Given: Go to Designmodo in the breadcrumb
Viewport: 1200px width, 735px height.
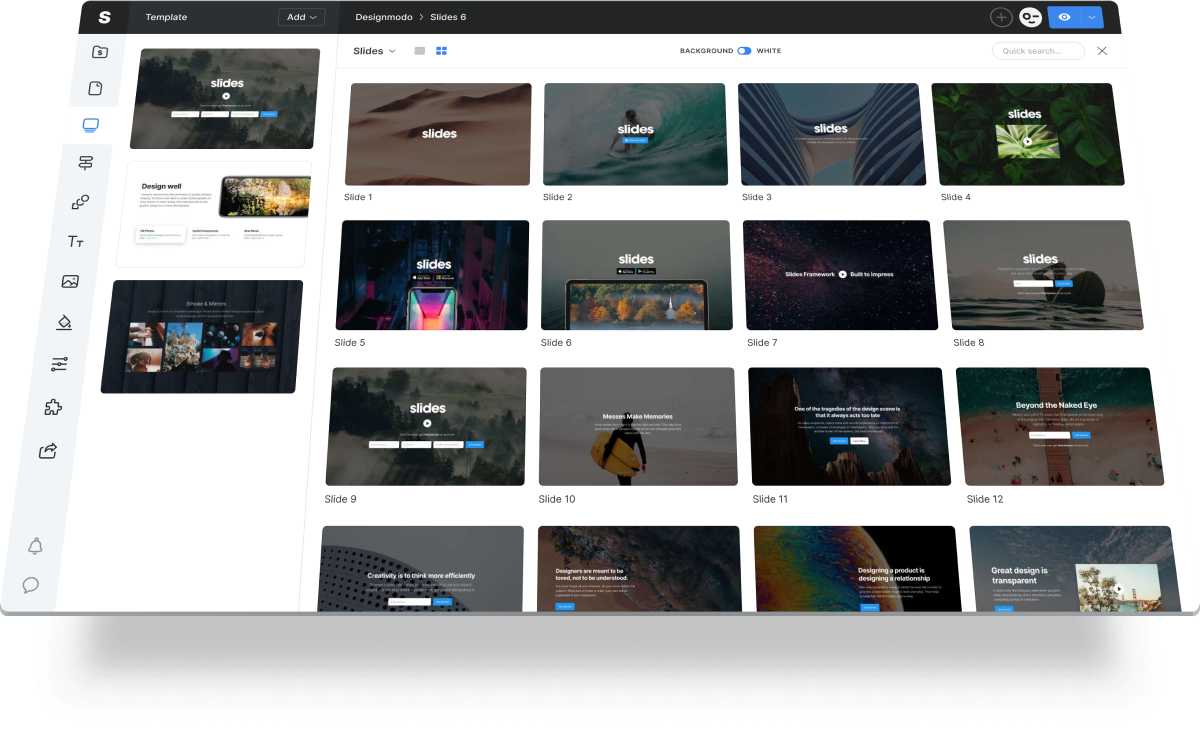Looking at the screenshot, I should click(384, 17).
